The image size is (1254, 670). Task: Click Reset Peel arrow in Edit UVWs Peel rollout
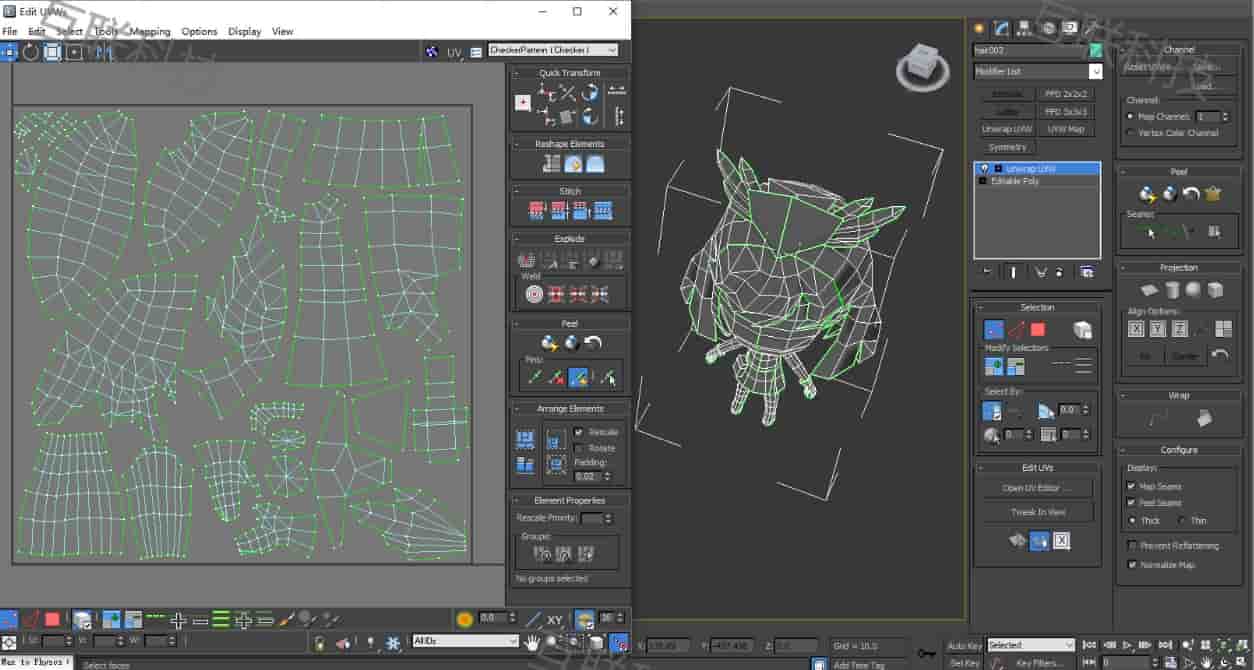pyautogui.click(x=593, y=343)
